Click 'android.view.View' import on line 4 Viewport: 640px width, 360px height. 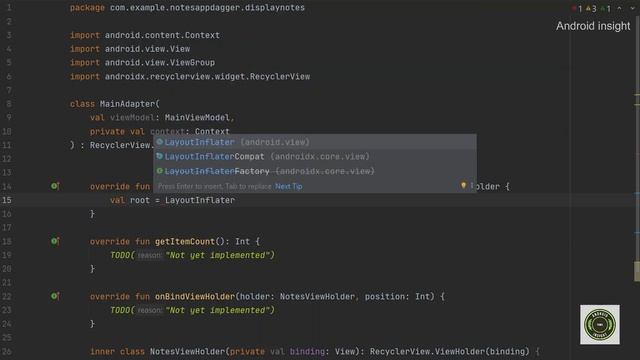[x=147, y=49]
